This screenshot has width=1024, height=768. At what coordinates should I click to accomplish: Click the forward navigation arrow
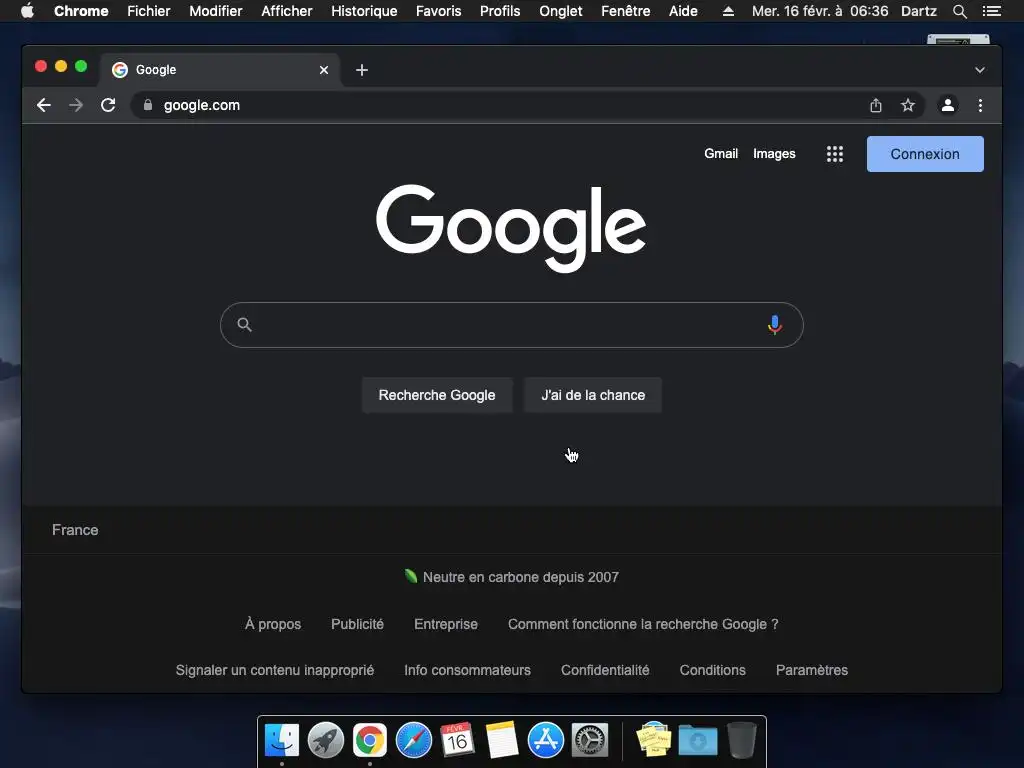76,105
